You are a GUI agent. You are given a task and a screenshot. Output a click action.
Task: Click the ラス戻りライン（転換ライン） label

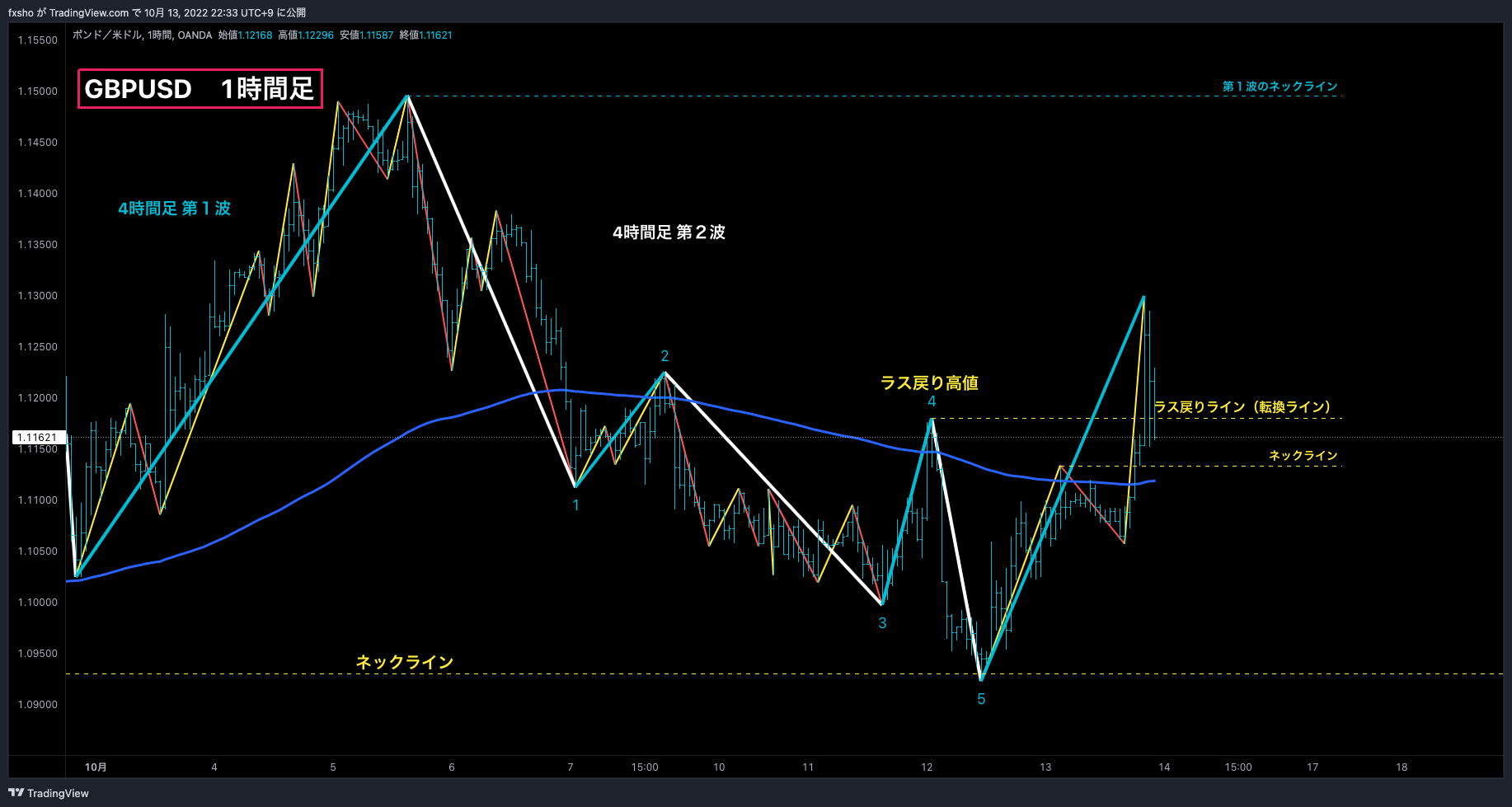click(1242, 406)
